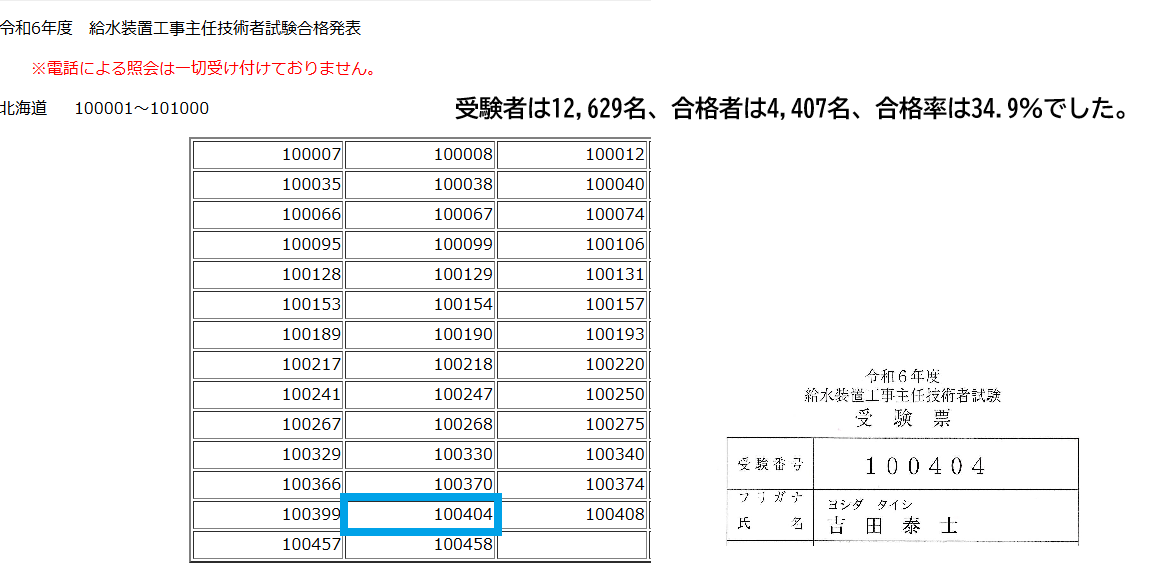Image resolution: width=1164 pixels, height=565 pixels.
Task: Click table cell 100268
Action: tap(420, 425)
